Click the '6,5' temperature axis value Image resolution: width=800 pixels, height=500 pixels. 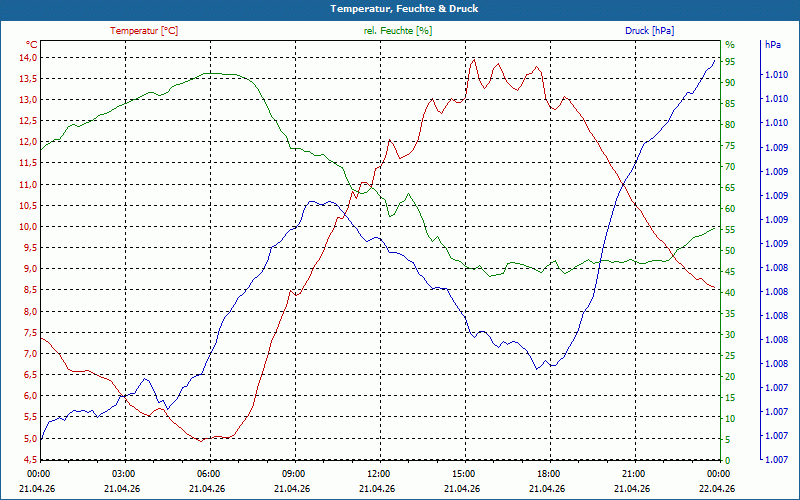click(x=30, y=374)
